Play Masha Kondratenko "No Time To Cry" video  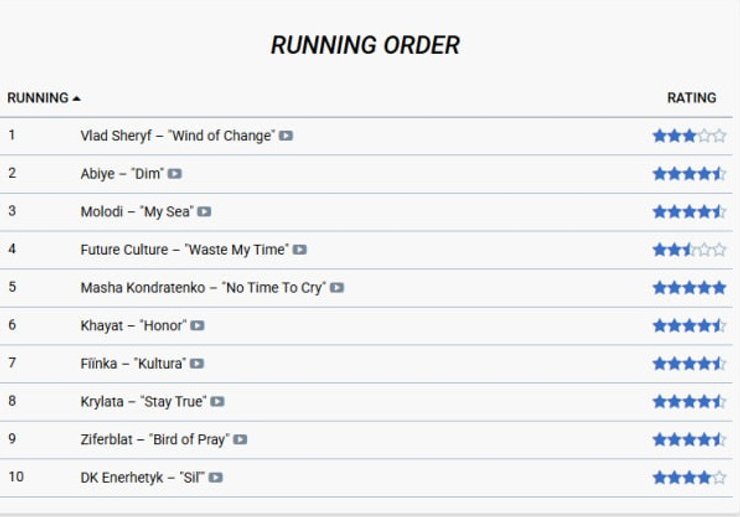pos(337,288)
